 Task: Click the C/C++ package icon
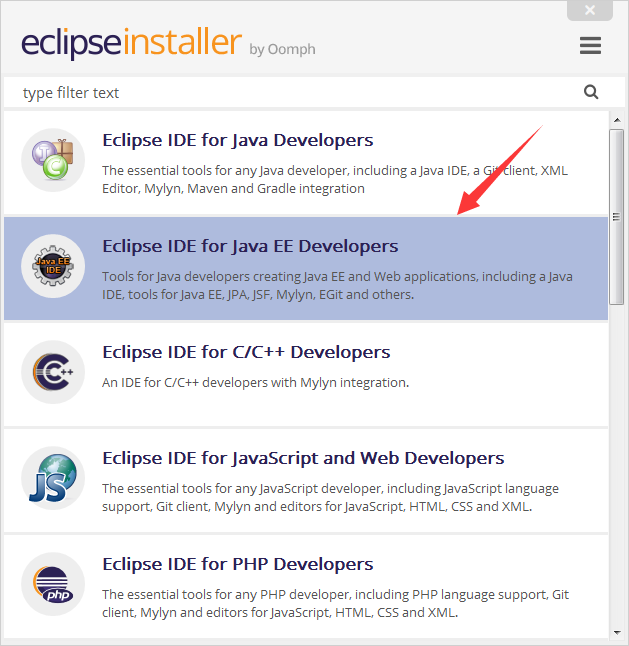[53, 372]
